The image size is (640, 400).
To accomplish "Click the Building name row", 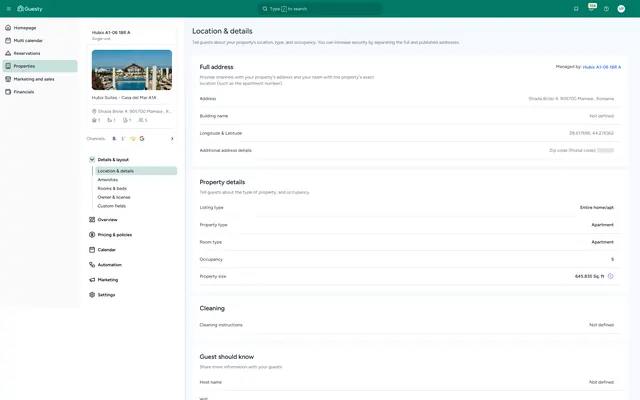I will pyautogui.click(x=409, y=116).
